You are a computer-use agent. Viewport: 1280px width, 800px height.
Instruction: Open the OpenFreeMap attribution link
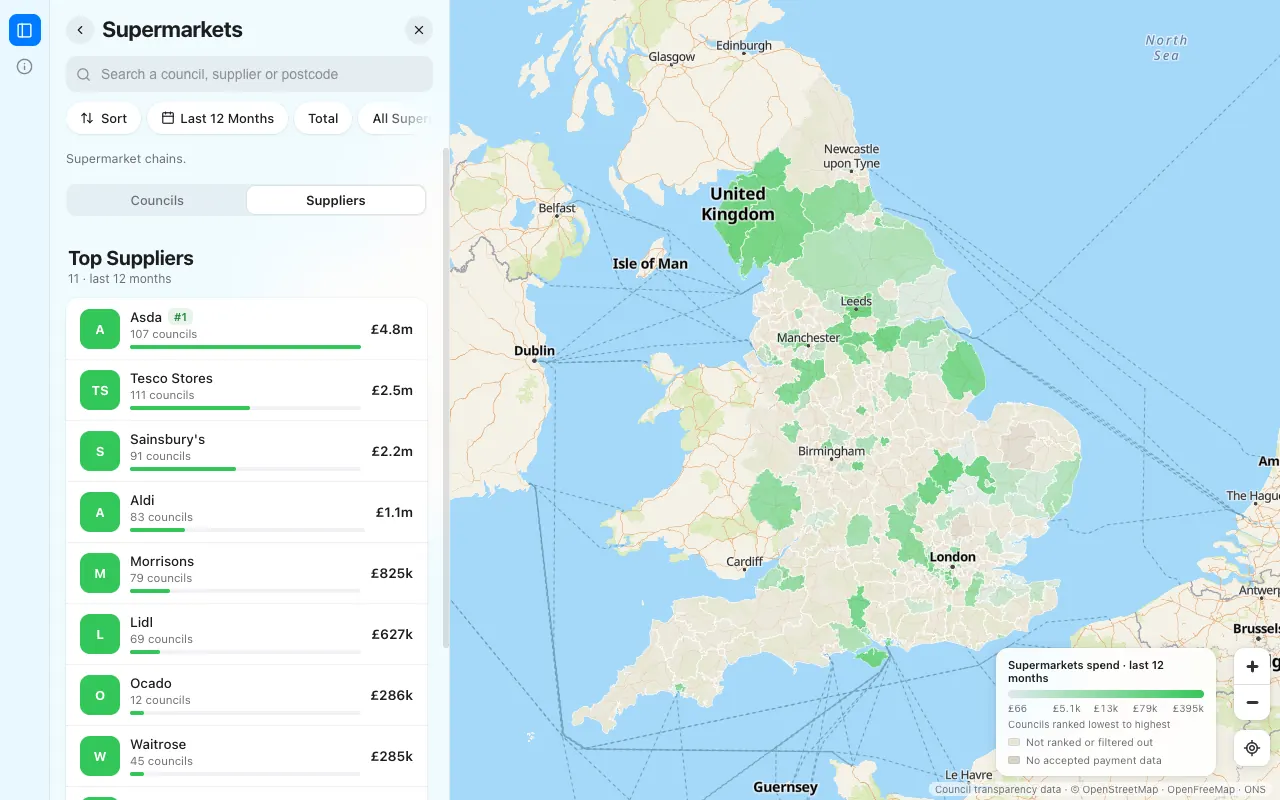[x=1201, y=790]
